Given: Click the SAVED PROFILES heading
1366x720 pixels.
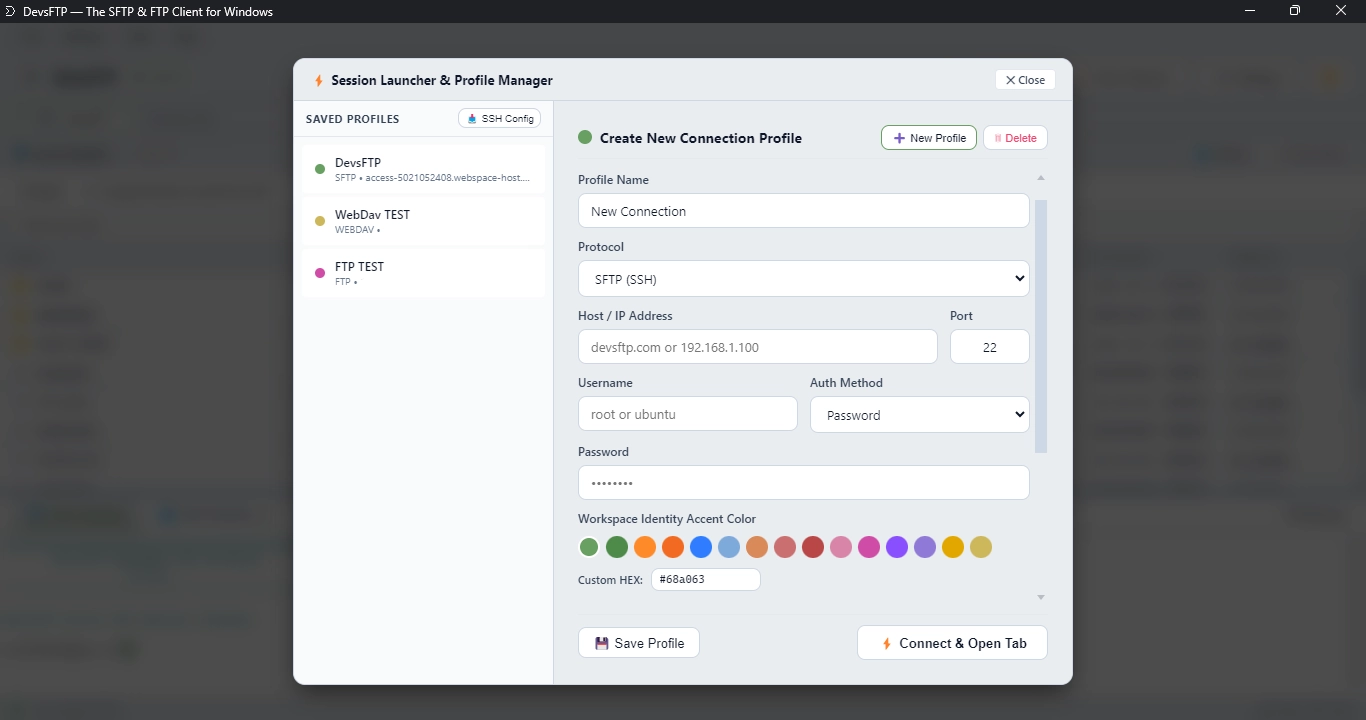Looking at the screenshot, I should [x=352, y=119].
